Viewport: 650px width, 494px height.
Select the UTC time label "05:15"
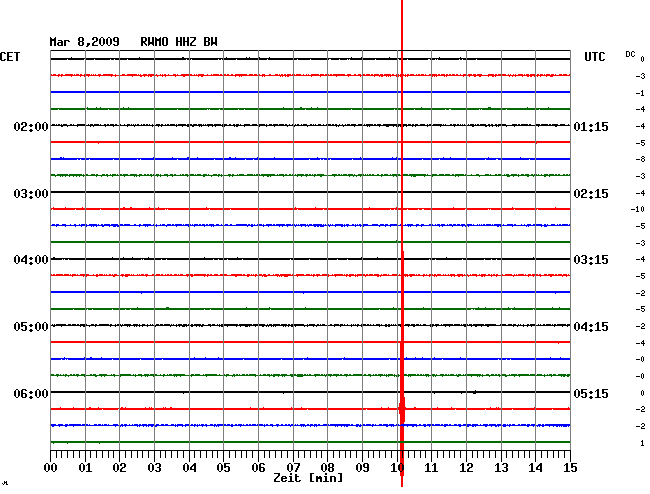click(x=591, y=393)
